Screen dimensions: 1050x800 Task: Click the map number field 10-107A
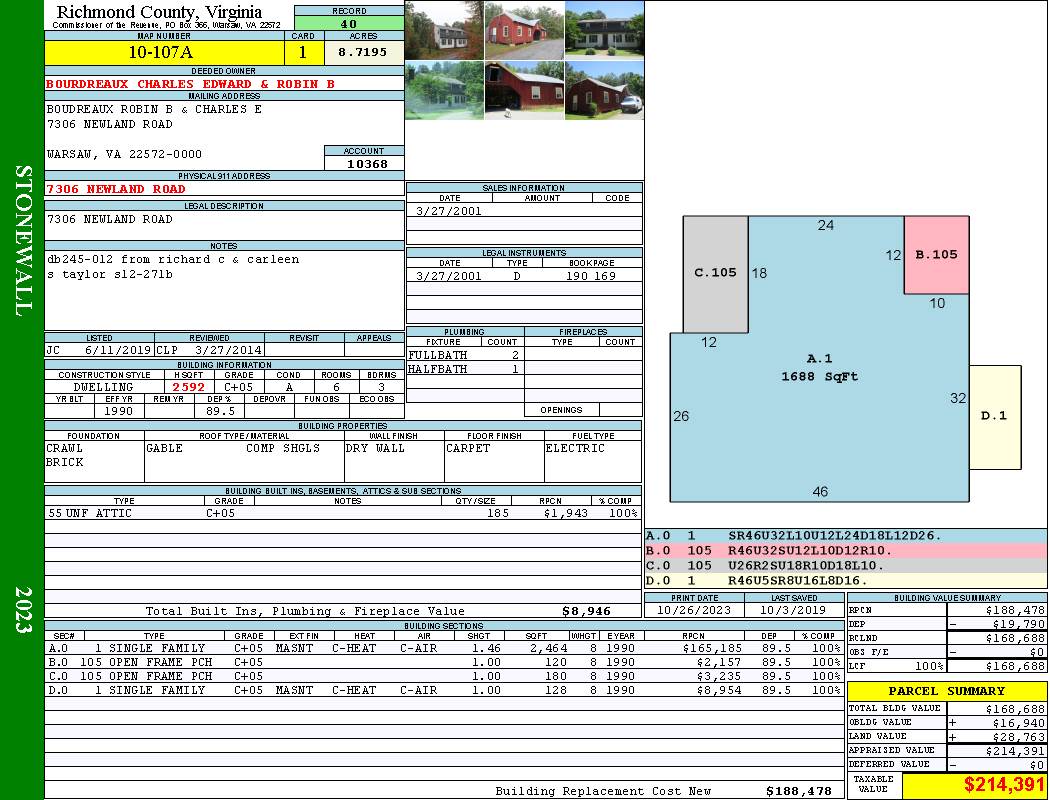pos(164,52)
